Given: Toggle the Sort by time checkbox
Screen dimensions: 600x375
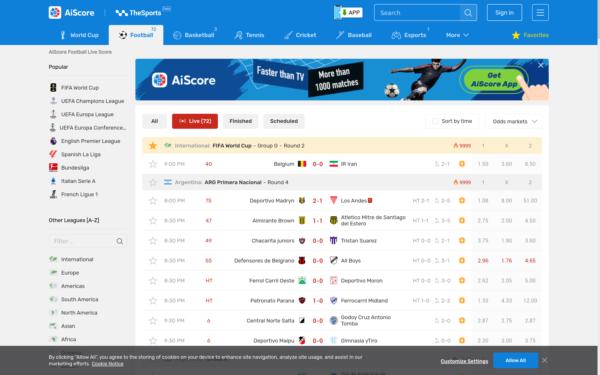Looking at the screenshot, I should 435,121.
